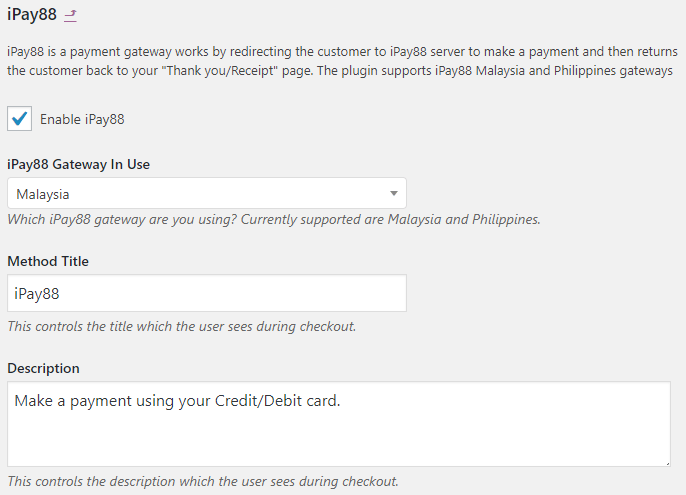This screenshot has width=686, height=495.
Task: Click the iPay88 section heading
Action: (31, 15)
